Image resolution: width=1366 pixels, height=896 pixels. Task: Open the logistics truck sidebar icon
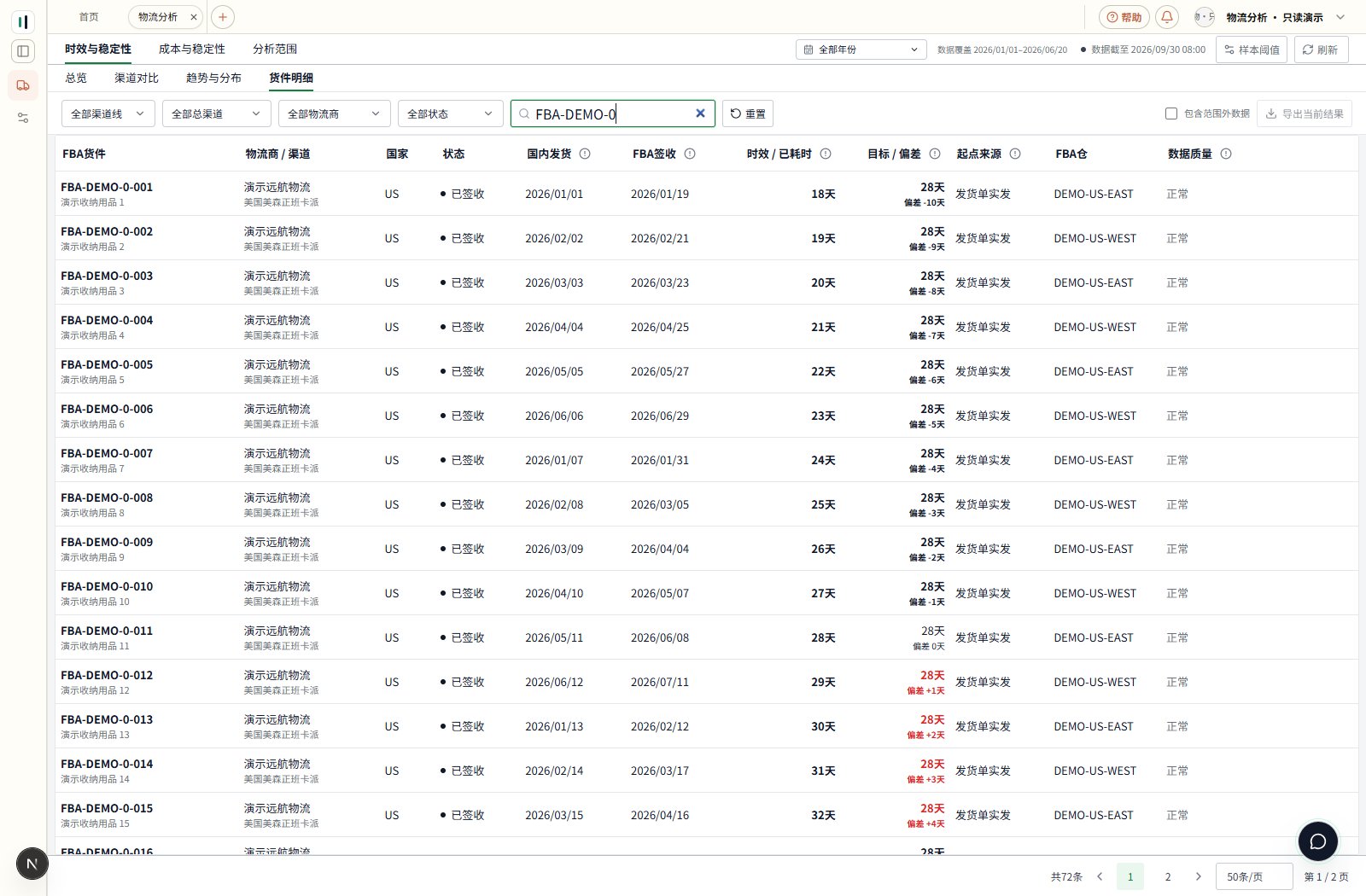click(23, 85)
